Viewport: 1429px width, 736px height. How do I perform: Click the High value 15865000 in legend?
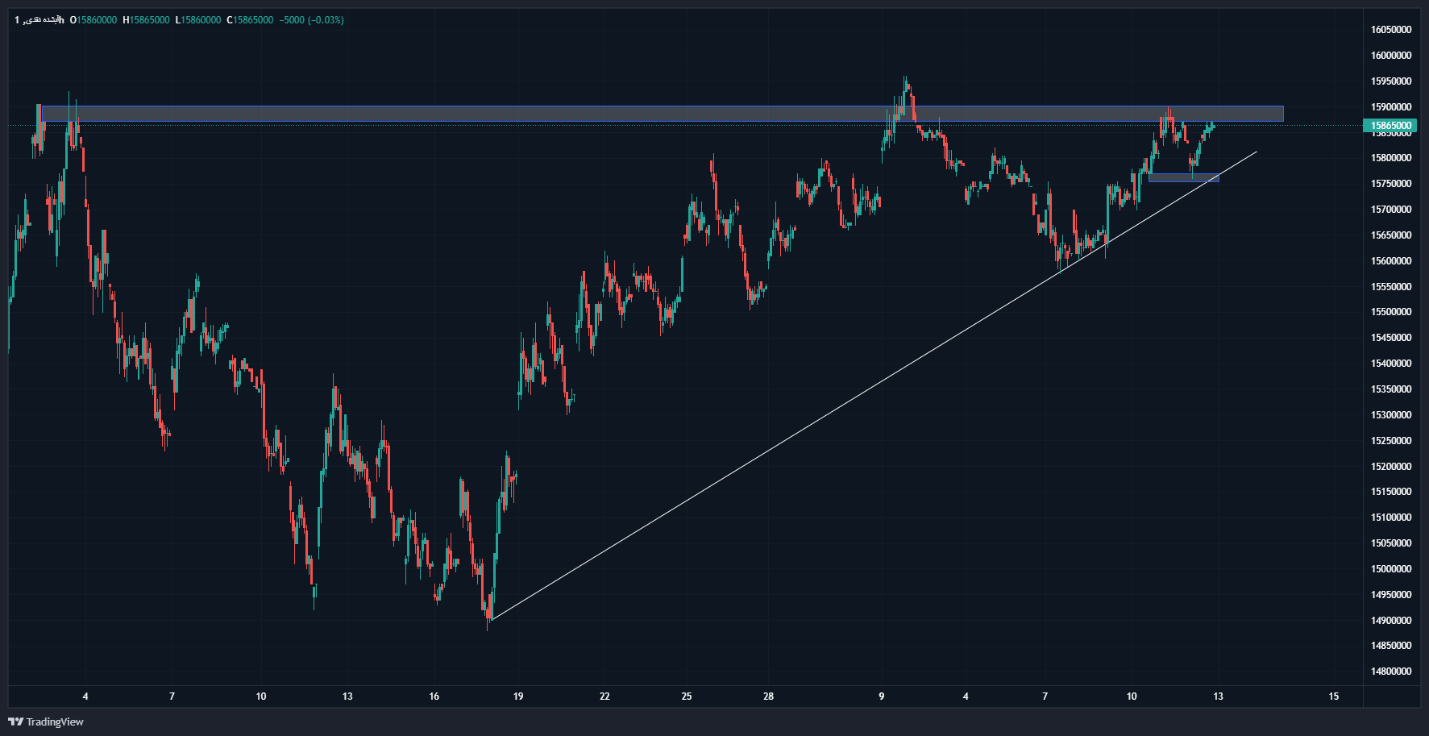click(149, 20)
